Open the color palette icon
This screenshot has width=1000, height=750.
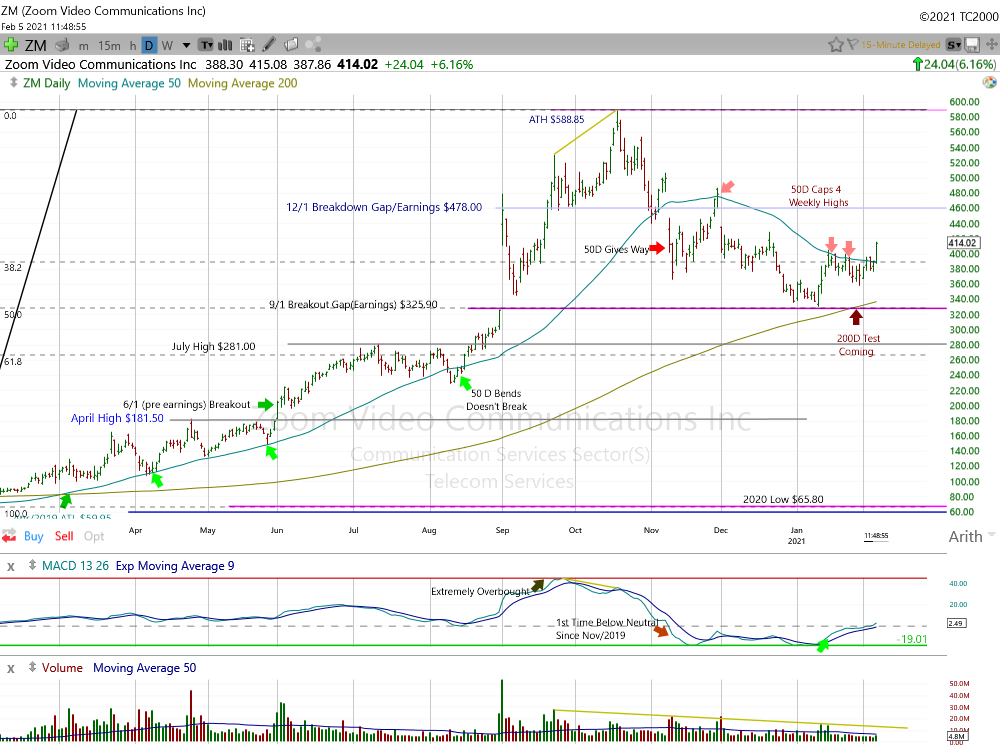coord(989,82)
